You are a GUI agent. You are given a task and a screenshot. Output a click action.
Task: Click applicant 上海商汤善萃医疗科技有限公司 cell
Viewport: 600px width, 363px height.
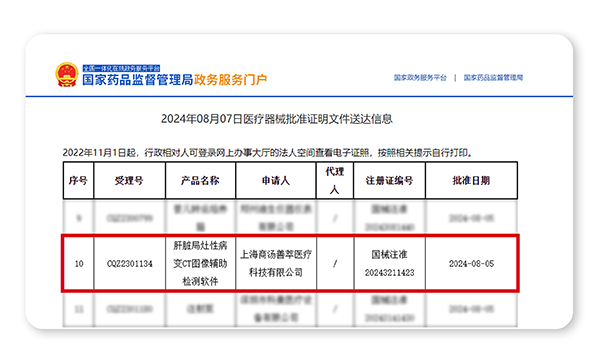(276, 264)
